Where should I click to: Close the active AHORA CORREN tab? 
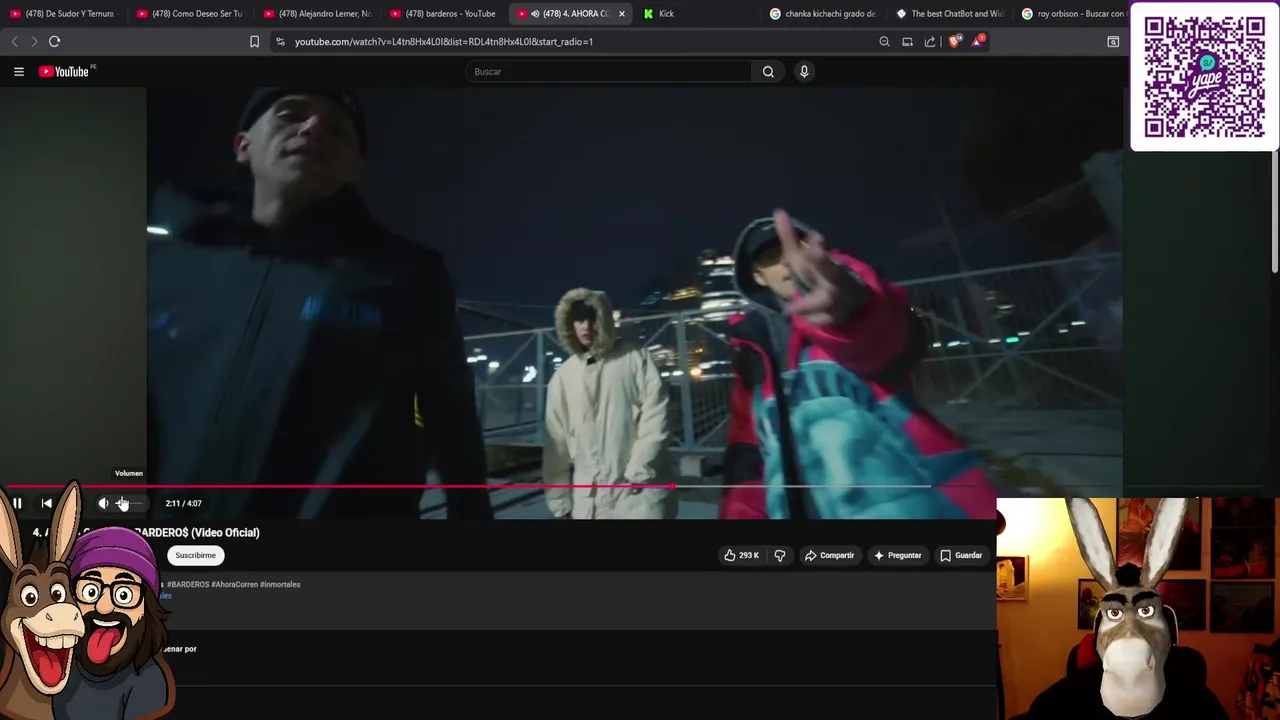[622, 14]
